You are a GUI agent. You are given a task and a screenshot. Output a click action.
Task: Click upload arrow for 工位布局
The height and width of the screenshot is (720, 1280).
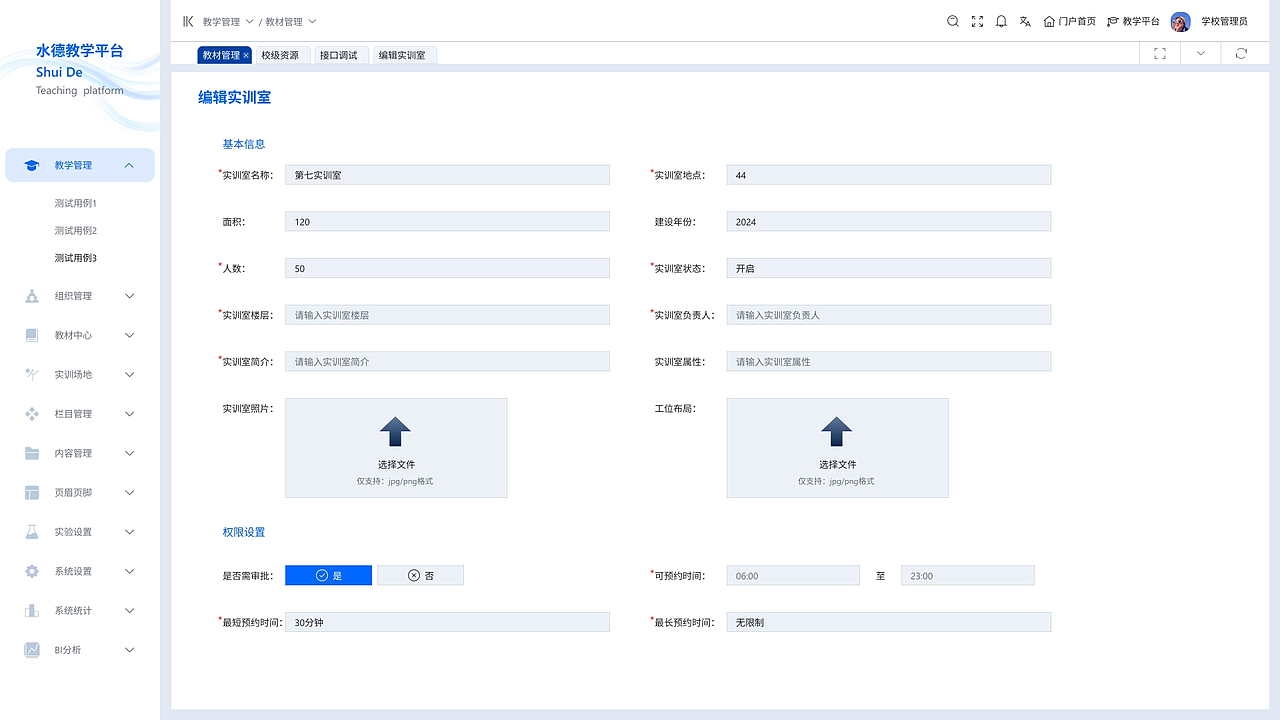tap(836, 432)
